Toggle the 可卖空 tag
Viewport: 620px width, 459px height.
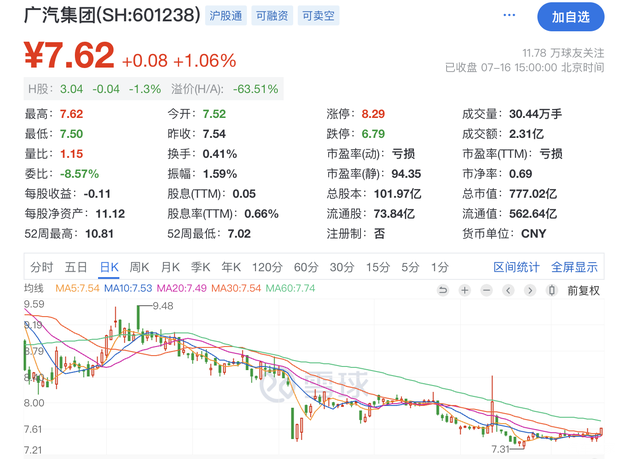(x=319, y=17)
